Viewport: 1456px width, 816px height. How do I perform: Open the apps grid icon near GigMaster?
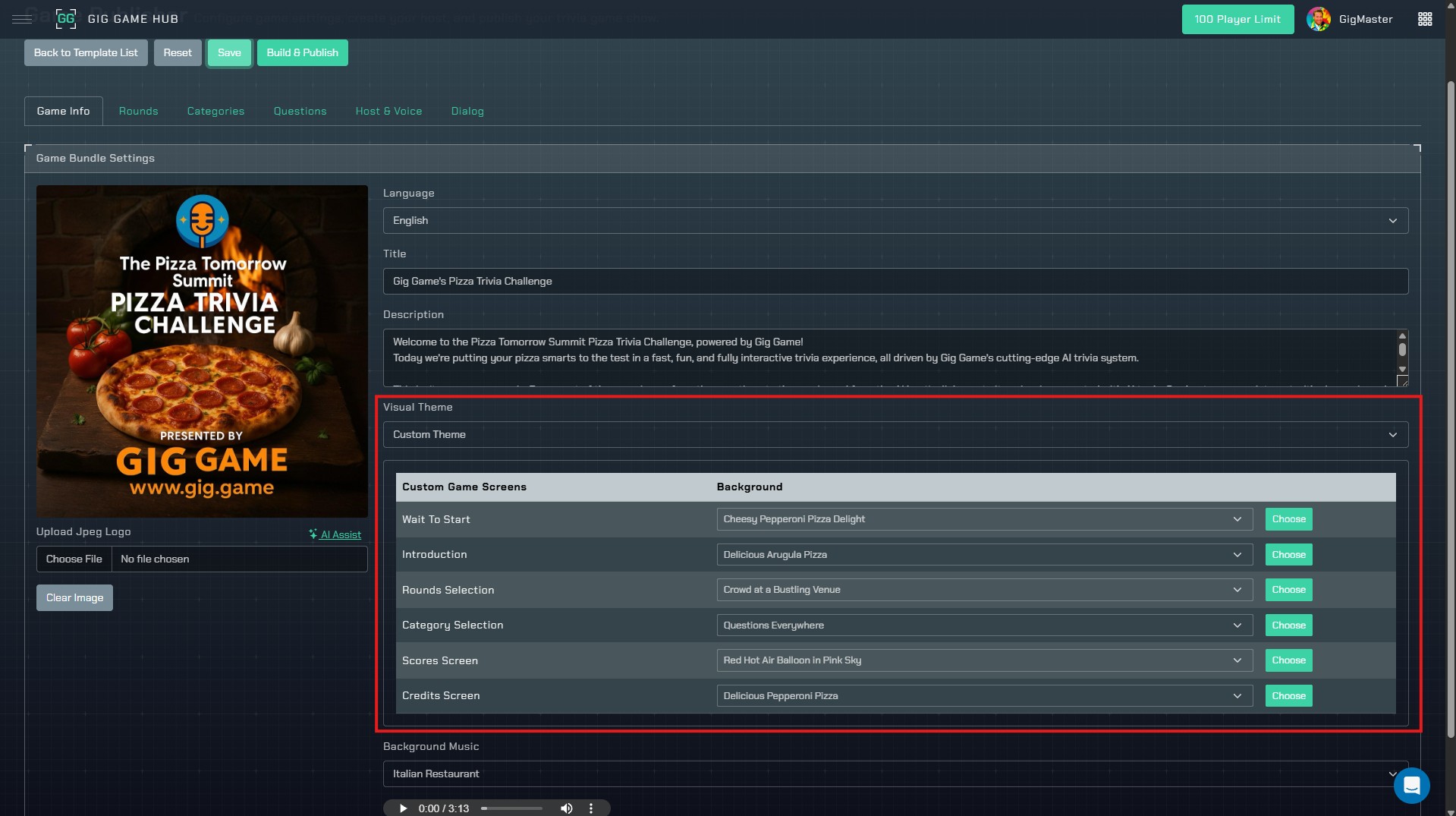(x=1424, y=19)
